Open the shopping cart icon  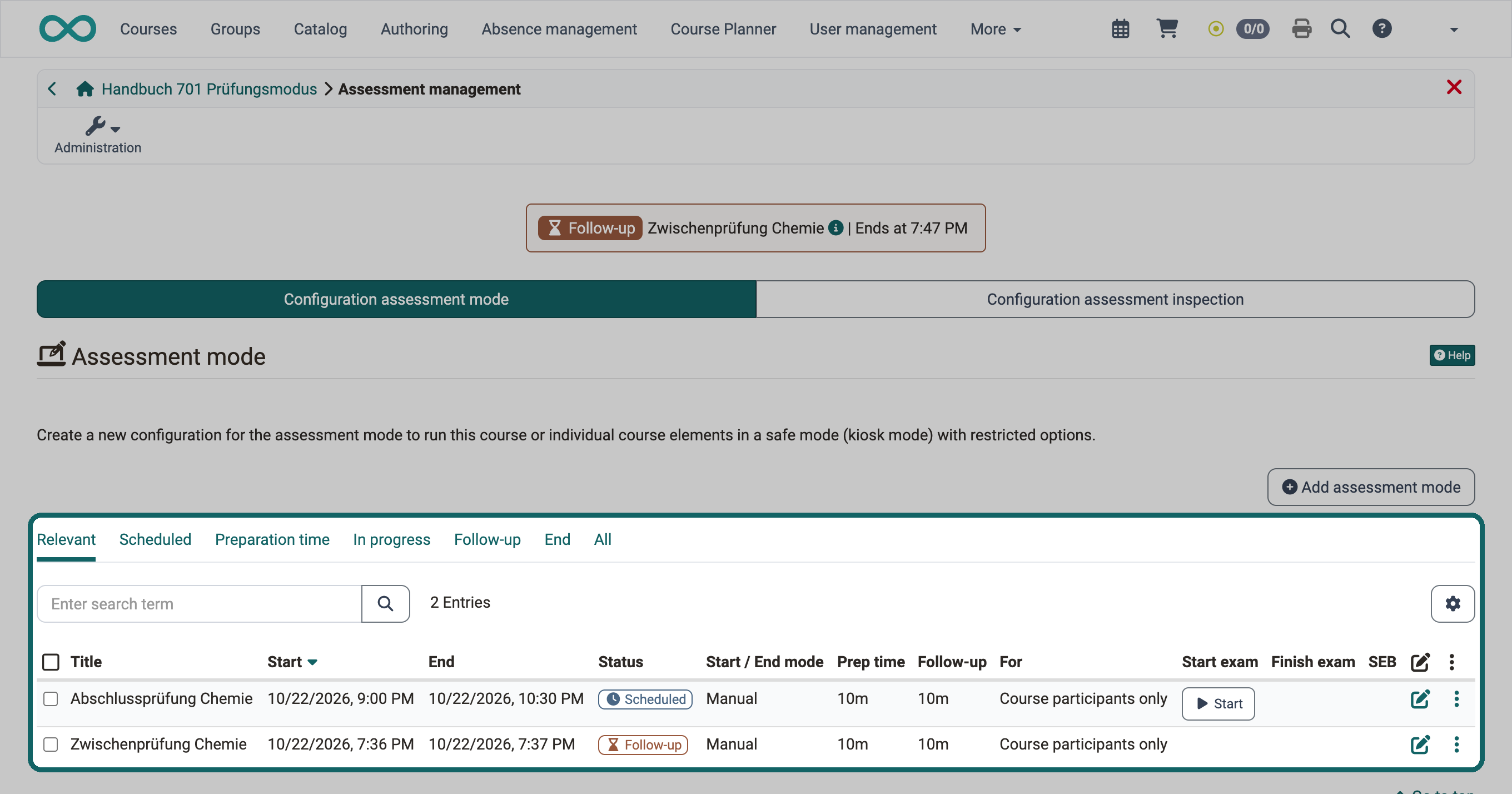1167,29
